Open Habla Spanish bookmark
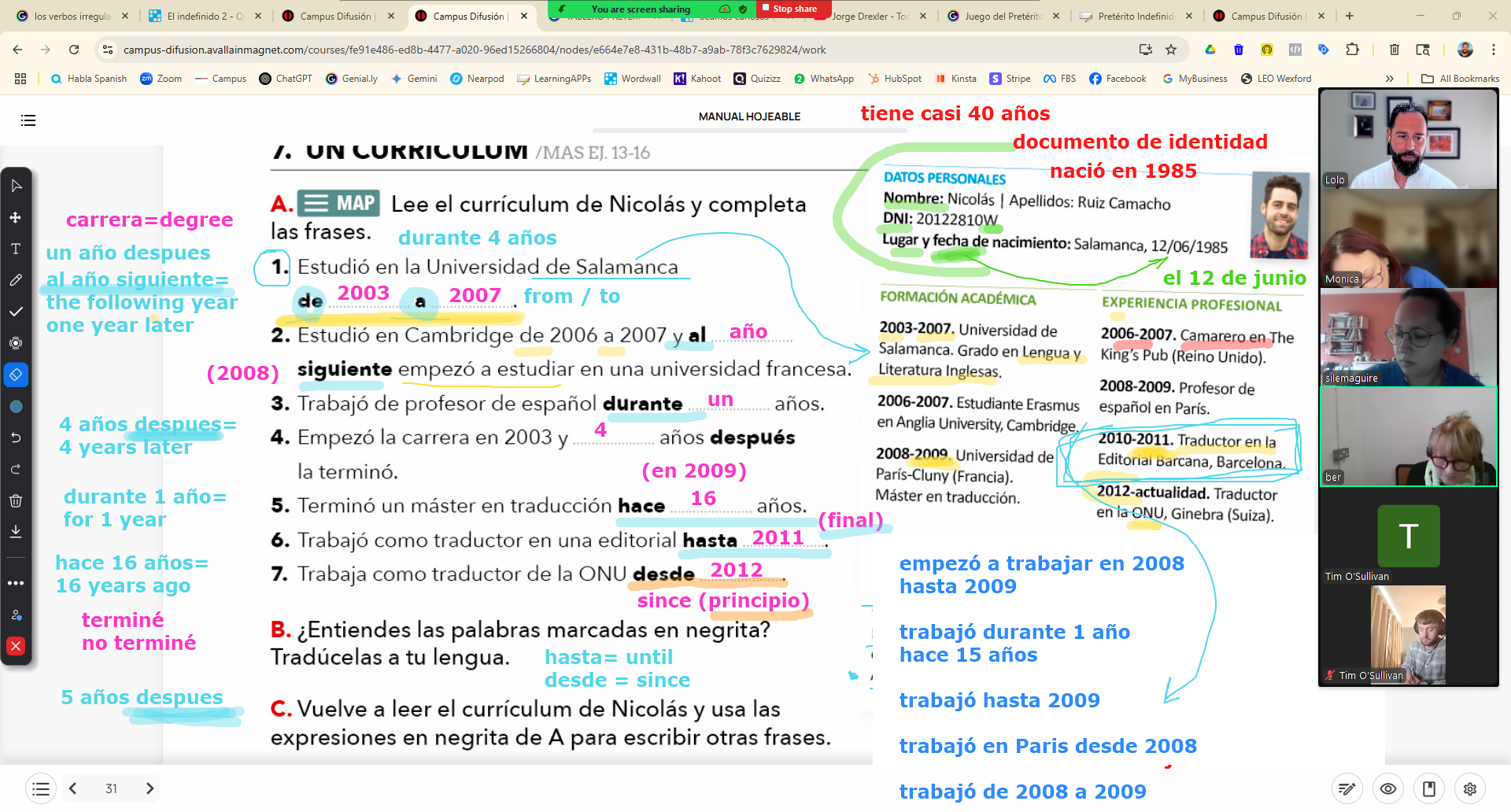1511x812 pixels. coord(88,79)
